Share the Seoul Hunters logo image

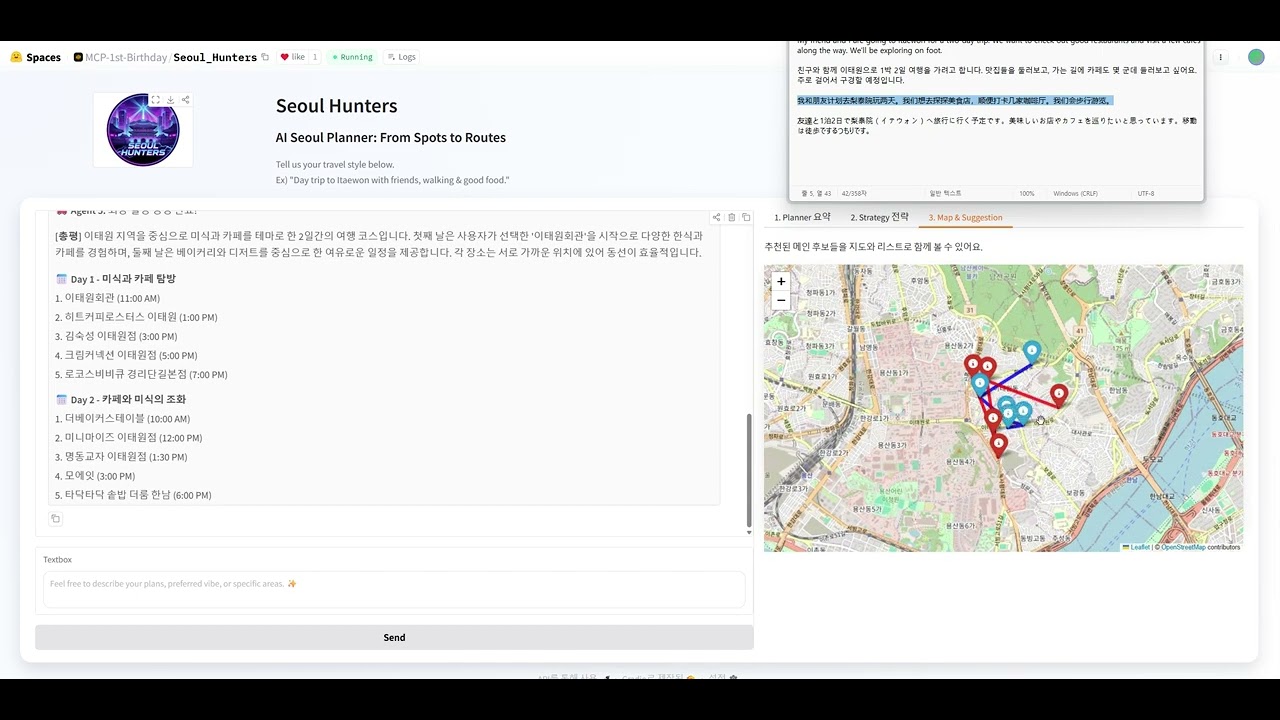(x=185, y=100)
